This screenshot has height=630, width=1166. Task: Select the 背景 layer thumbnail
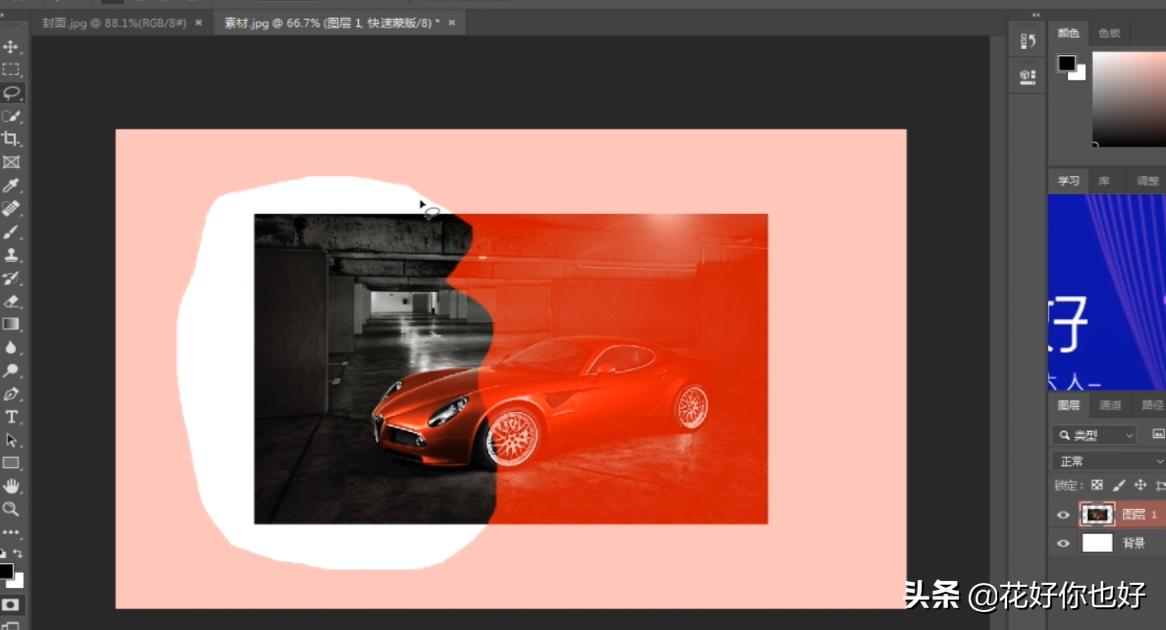click(x=1097, y=543)
